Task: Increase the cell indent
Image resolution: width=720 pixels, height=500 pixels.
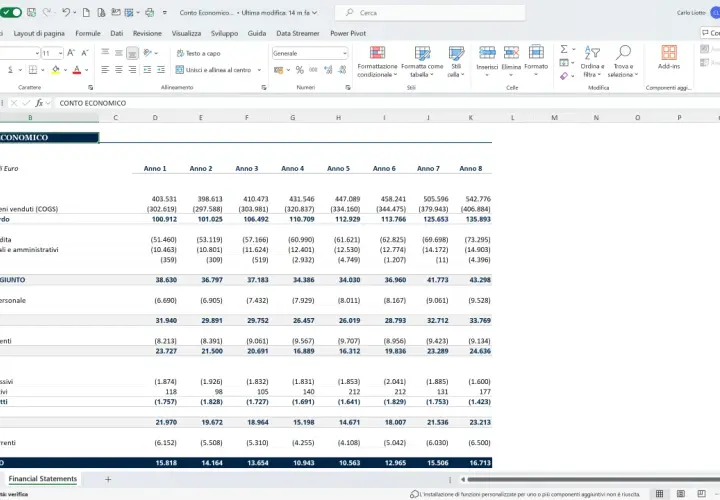Action: [161, 70]
